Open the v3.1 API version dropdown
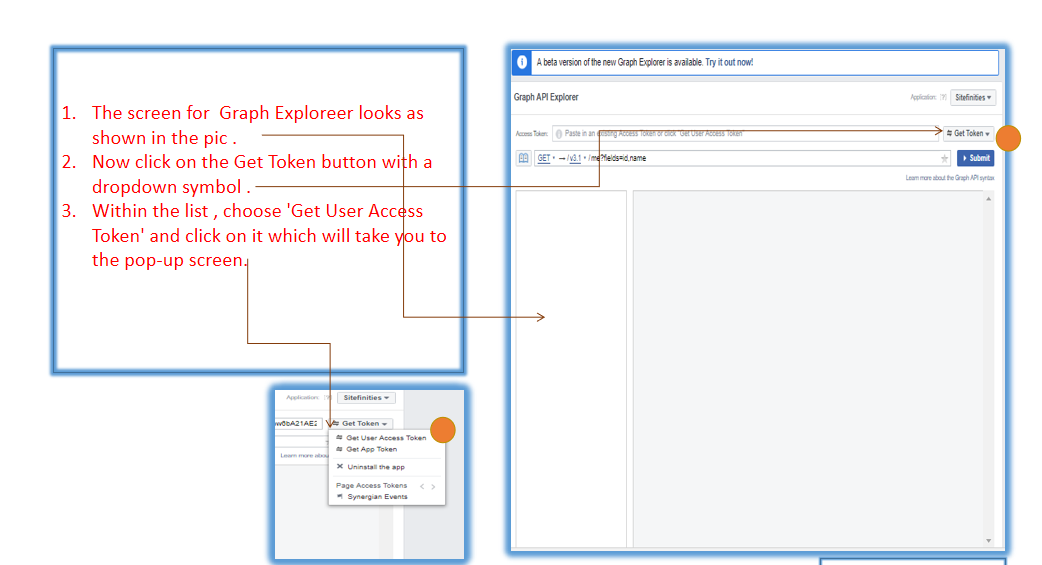The image size is (1042, 565). 576,158
